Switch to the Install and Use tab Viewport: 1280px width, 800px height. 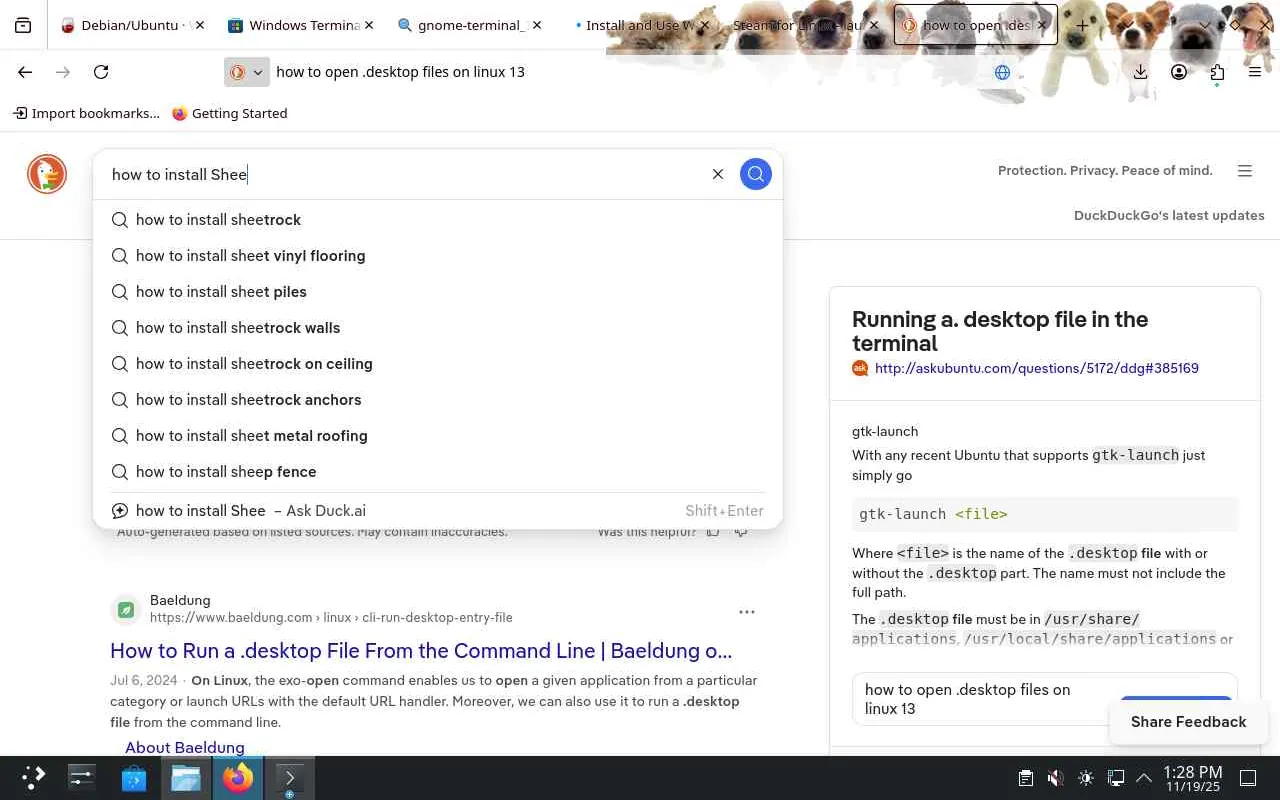point(640,25)
